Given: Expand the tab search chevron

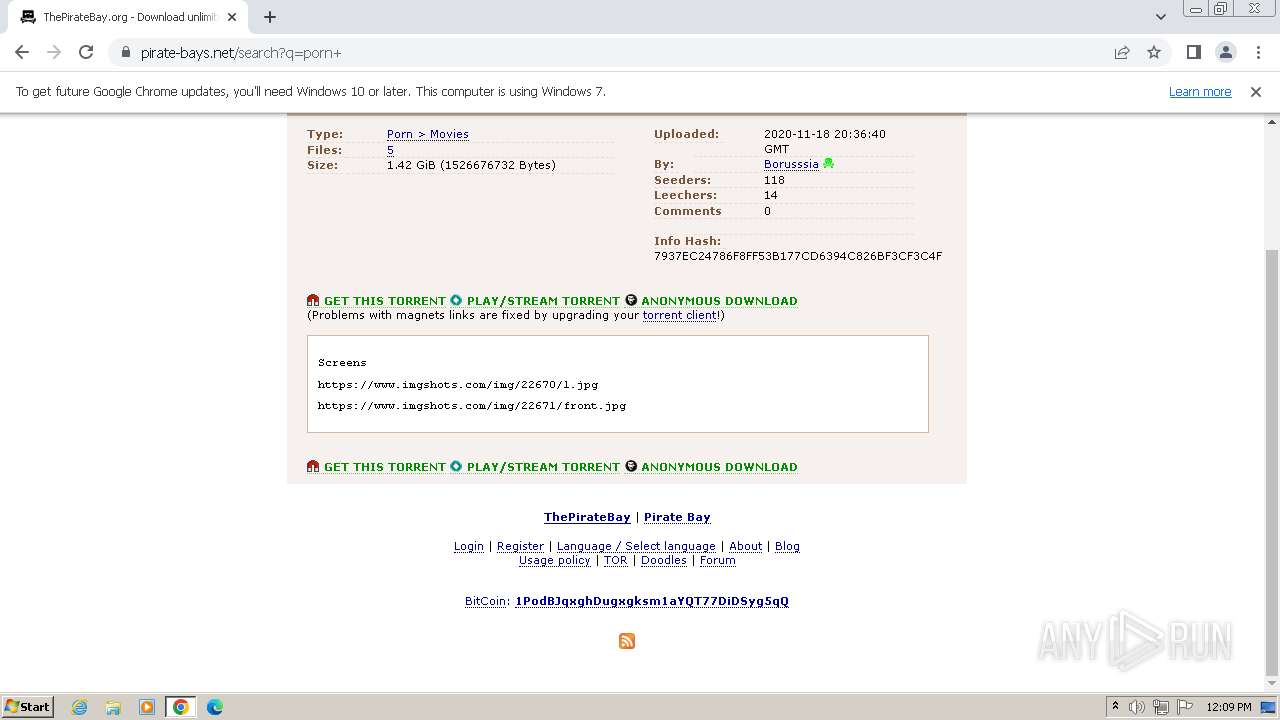Looking at the screenshot, I should tap(1161, 17).
